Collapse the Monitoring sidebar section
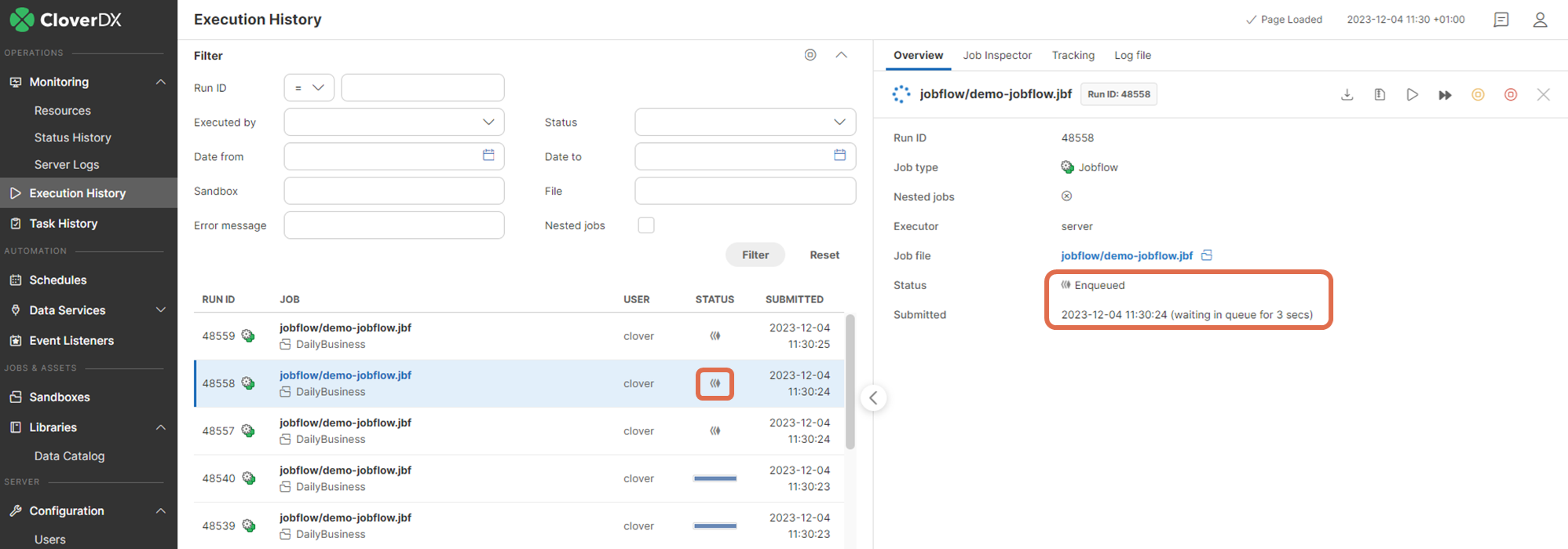 [160, 82]
